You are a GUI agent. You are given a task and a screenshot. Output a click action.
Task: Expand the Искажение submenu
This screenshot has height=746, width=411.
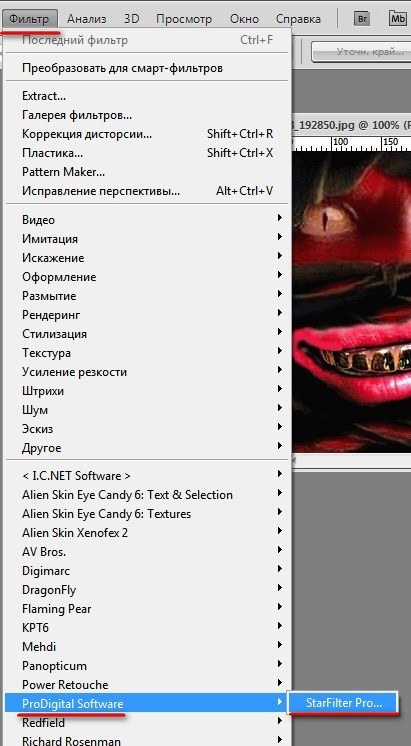147,257
